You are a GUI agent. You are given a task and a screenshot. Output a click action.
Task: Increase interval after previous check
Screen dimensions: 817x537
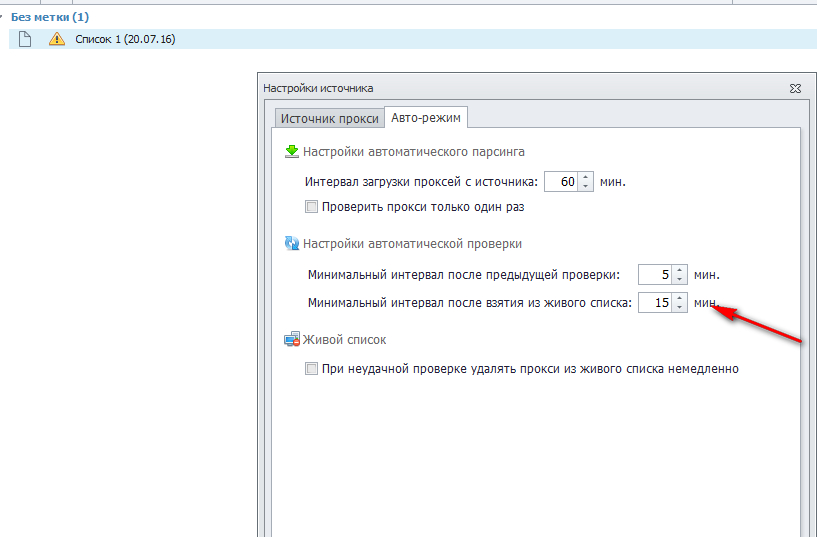pyautogui.click(x=679, y=270)
